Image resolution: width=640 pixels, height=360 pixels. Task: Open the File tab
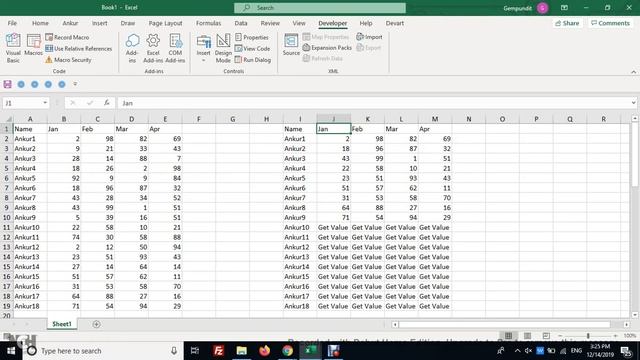pyautogui.click(x=12, y=23)
